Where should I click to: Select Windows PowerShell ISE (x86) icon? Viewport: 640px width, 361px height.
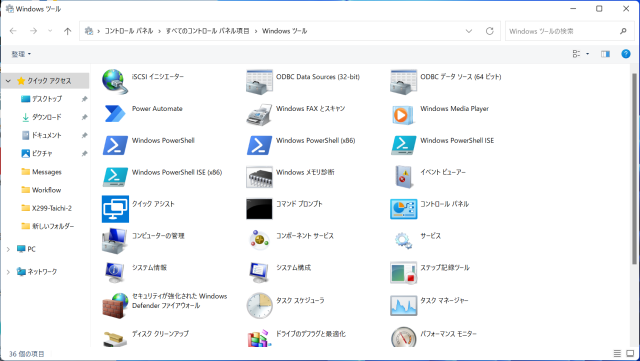tap(115, 177)
